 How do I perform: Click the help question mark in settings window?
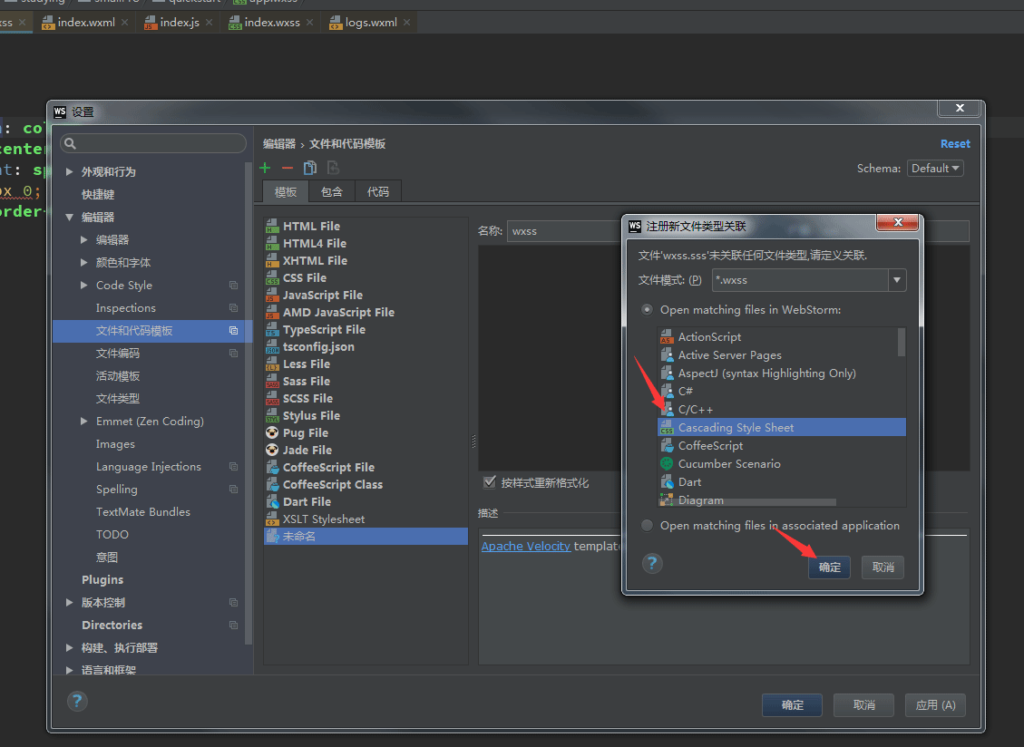click(x=77, y=701)
